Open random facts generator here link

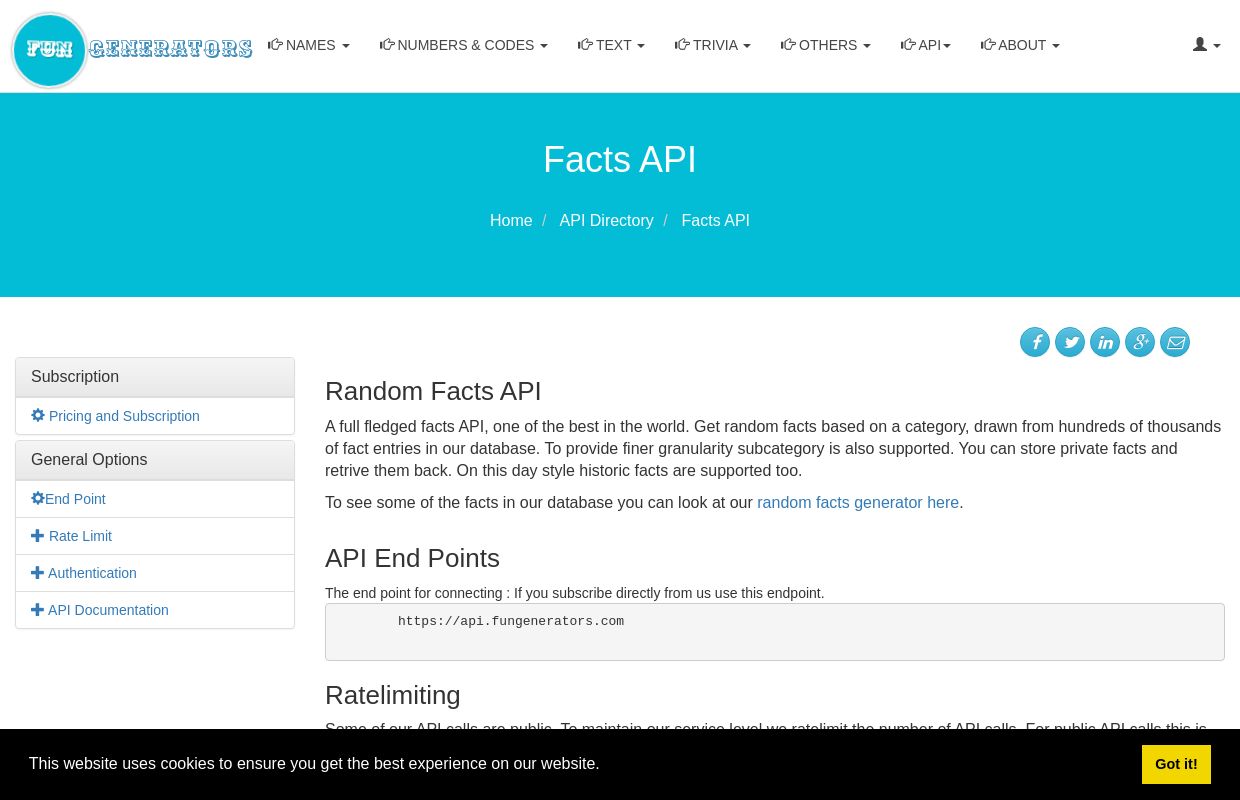click(x=858, y=503)
